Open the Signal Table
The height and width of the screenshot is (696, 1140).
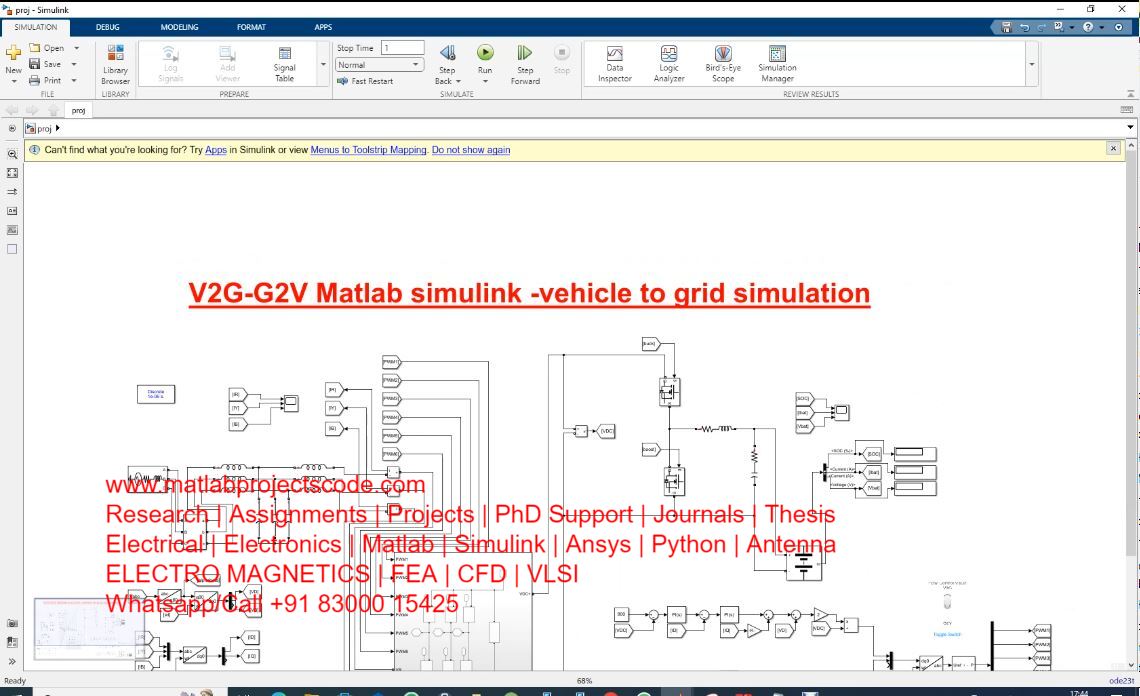click(285, 62)
